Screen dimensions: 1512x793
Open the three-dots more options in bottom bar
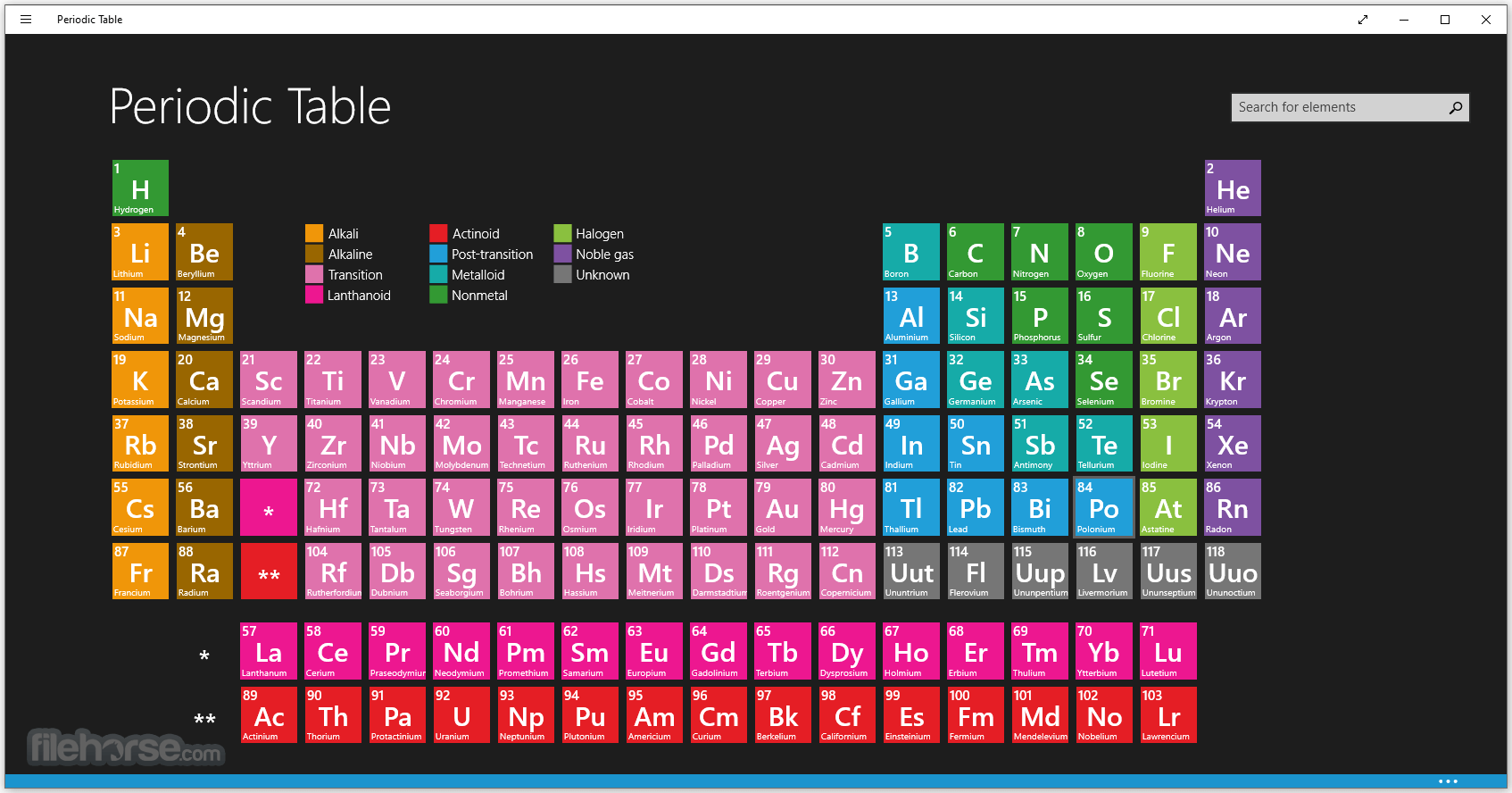pyautogui.click(x=1448, y=781)
